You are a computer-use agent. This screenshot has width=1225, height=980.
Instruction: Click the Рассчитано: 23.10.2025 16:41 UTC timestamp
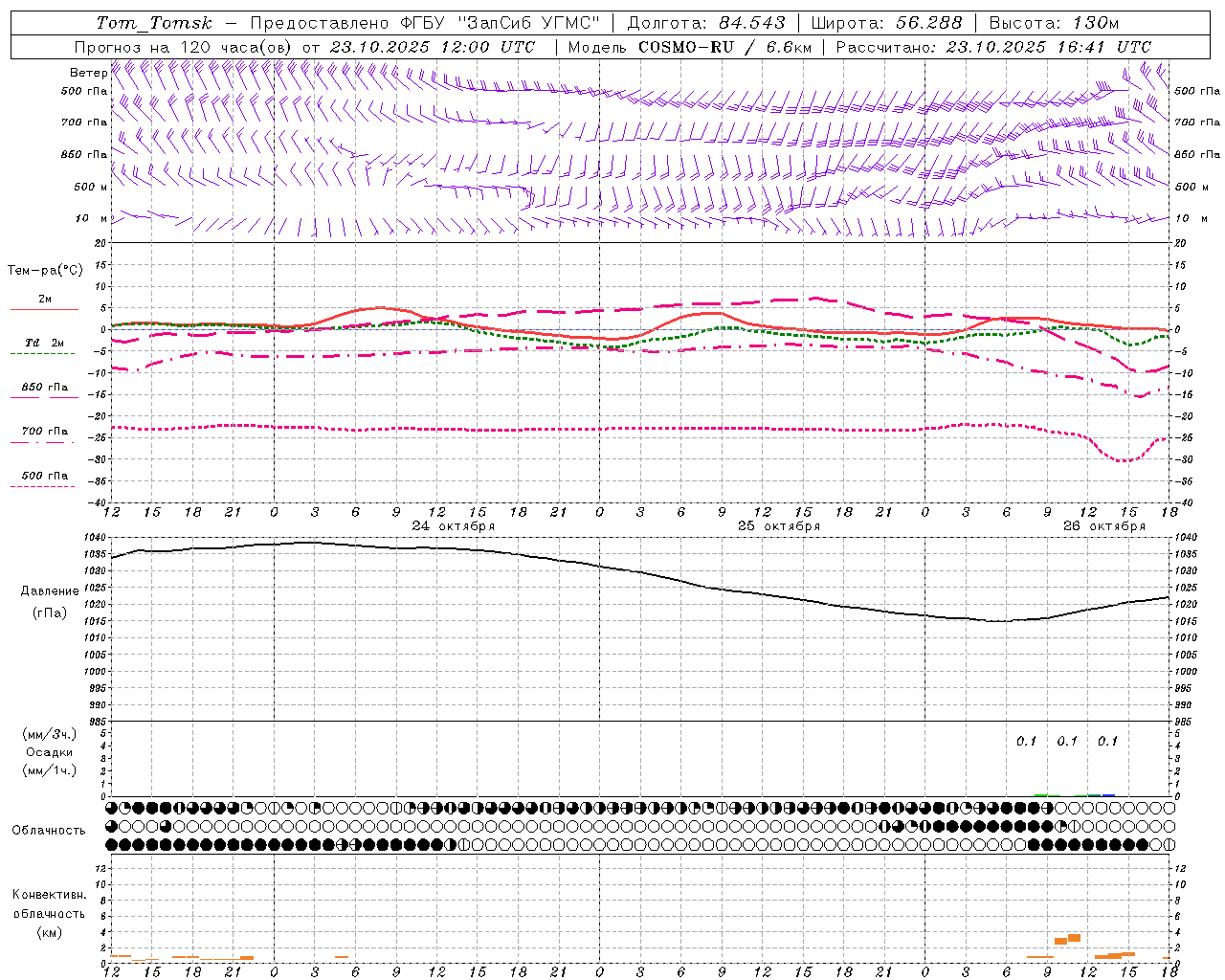(993, 47)
